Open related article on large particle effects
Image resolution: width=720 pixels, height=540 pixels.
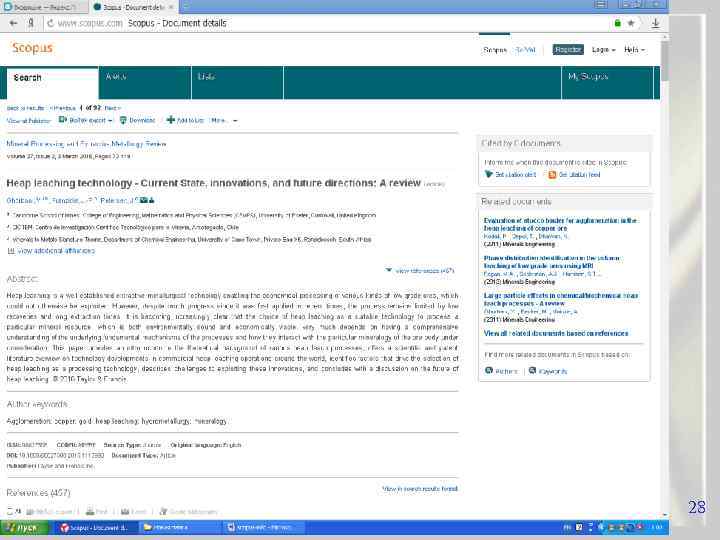[561, 299]
